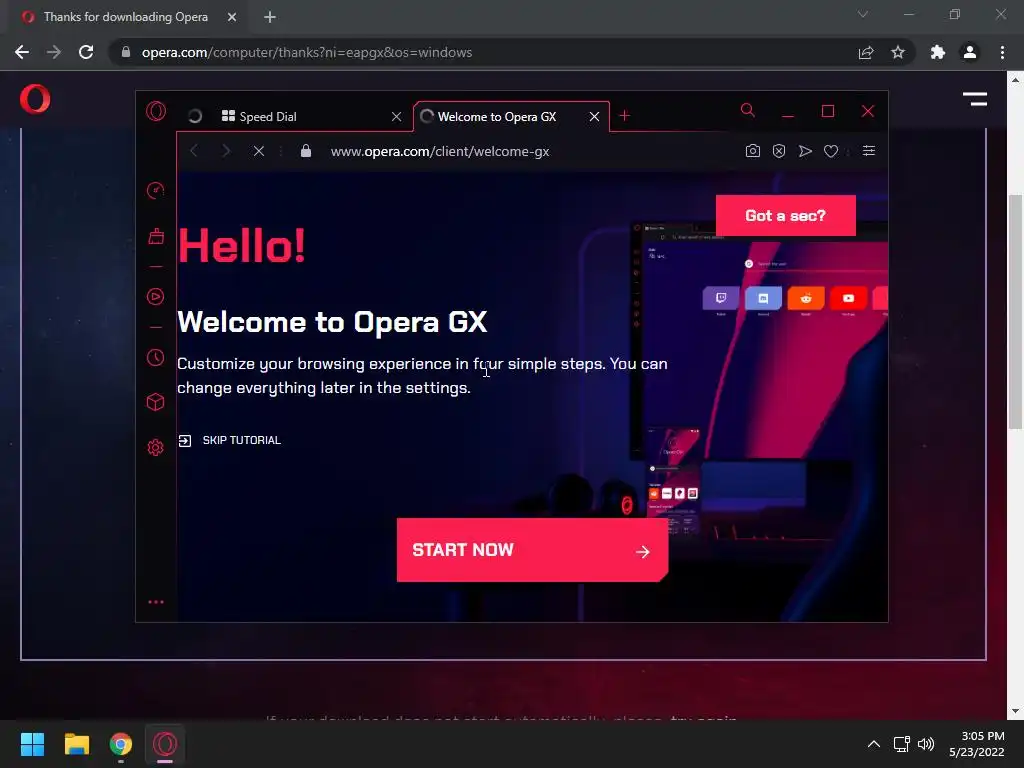Open ad blocker shield icon

779,152
